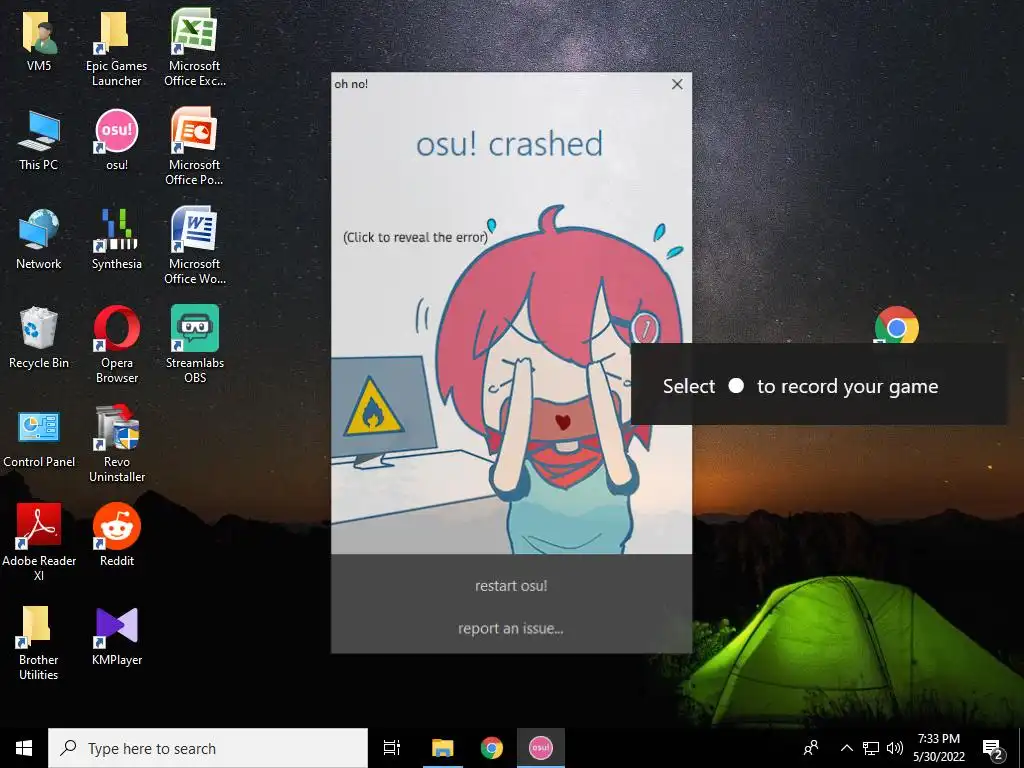Select the Chrome icon on the desktop
This screenshot has height=768, width=1024.
pyautogui.click(x=897, y=325)
